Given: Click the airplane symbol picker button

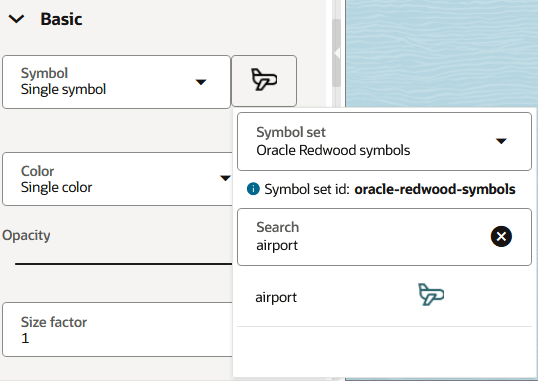Looking at the screenshot, I should pyautogui.click(x=264, y=81).
